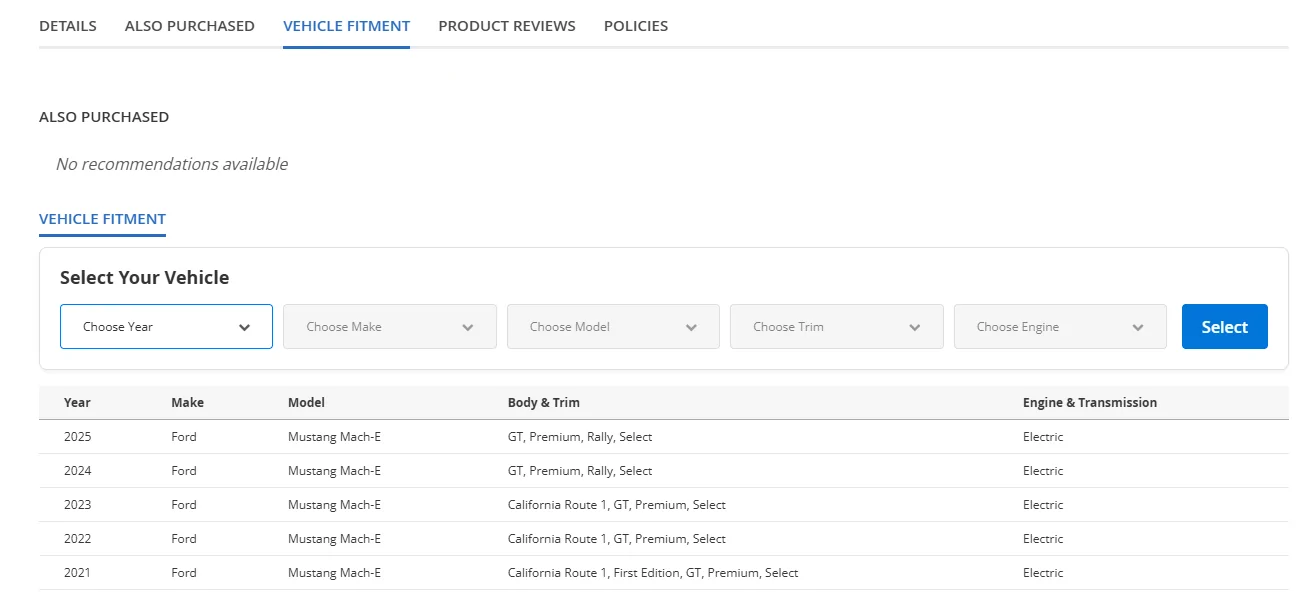The image size is (1306, 594).
Task: Open the Product Reviews tab
Action: (507, 26)
